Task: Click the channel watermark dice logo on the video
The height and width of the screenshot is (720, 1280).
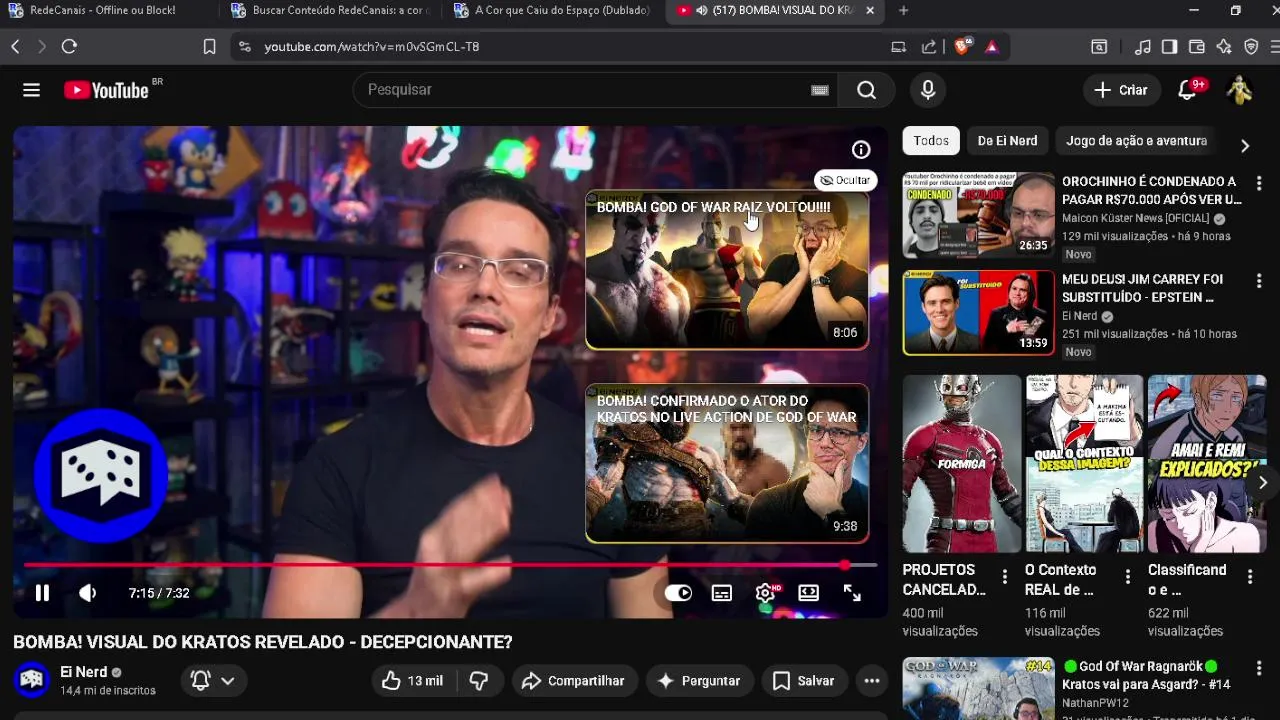Action: (x=100, y=476)
